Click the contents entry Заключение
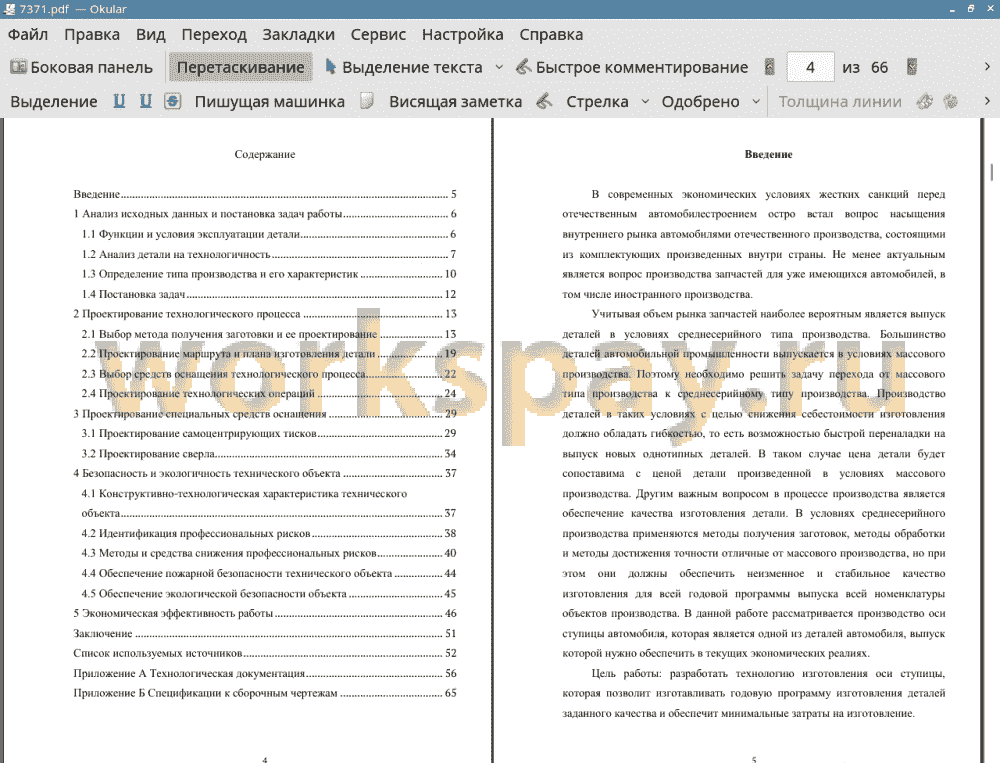Image resolution: width=1000 pixels, height=763 pixels. click(265, 633)
